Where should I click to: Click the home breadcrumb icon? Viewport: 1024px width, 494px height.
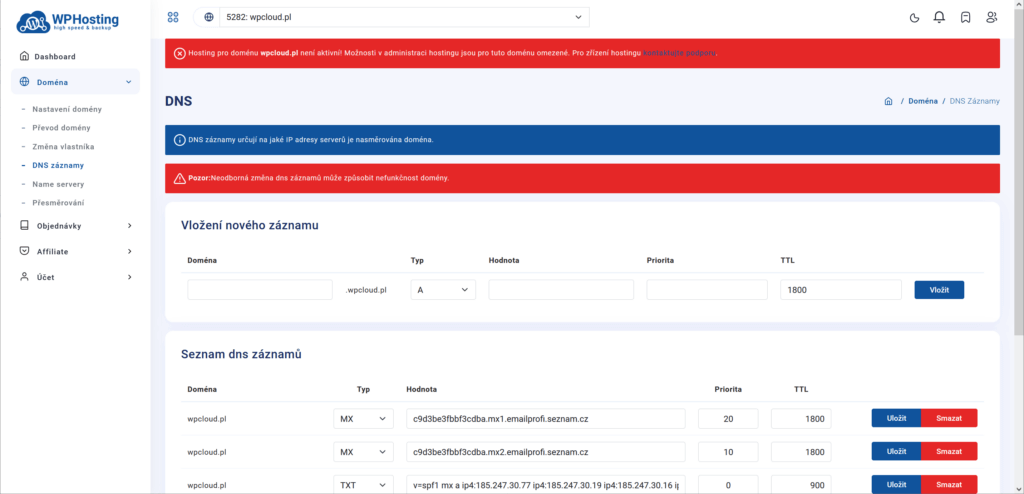(888, 101)
